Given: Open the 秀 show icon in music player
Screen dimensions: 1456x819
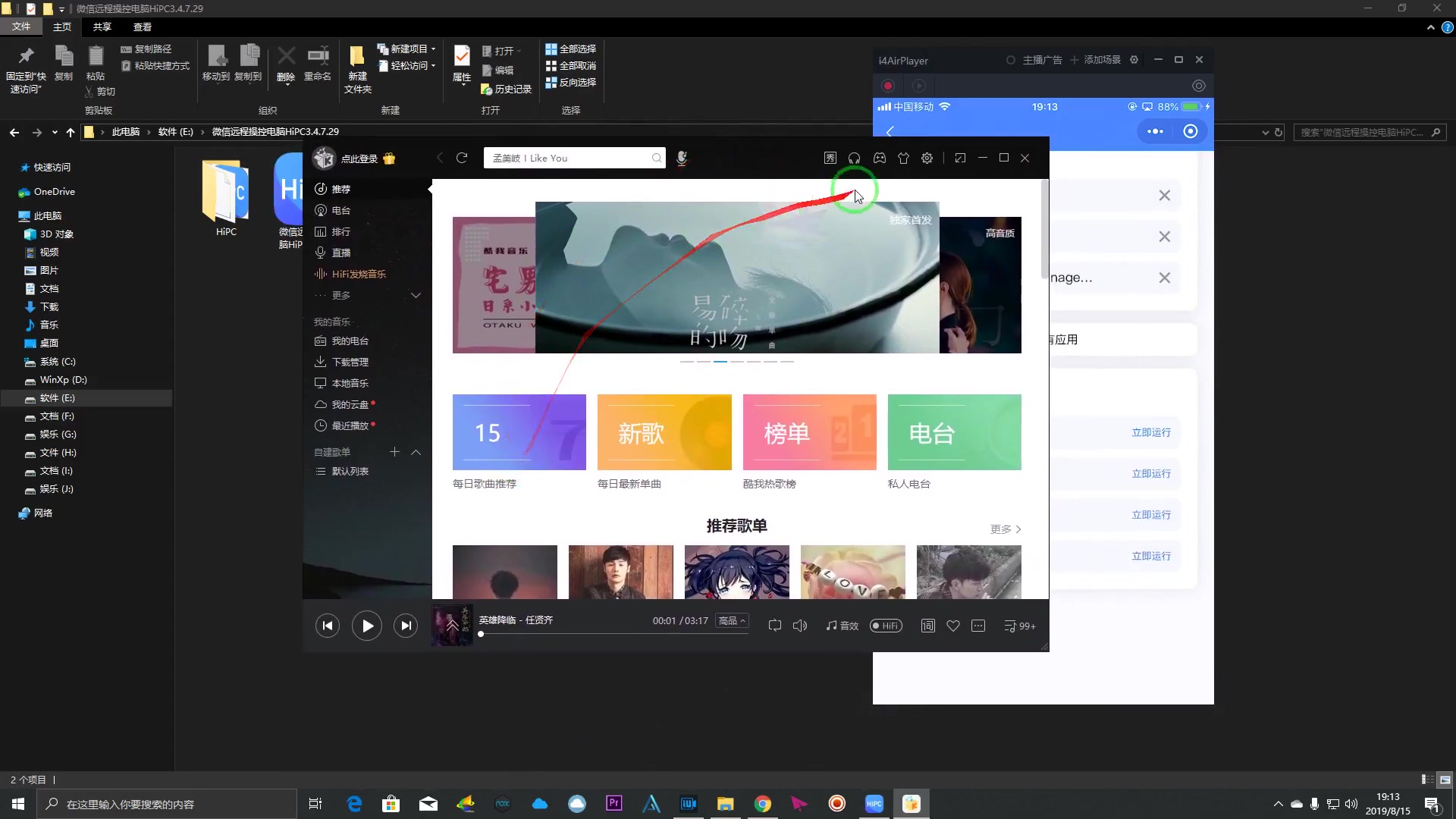Looking at the screenshot, I should 830,158.
